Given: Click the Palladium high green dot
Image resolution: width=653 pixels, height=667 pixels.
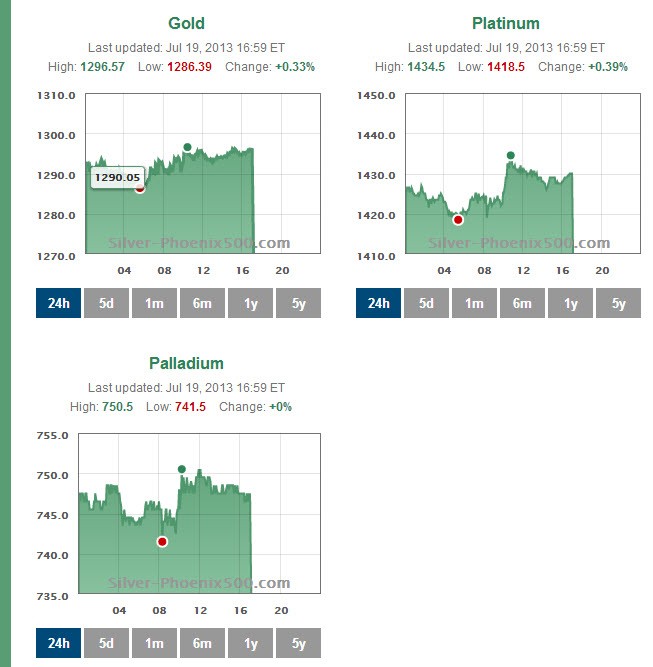Looking at the screenshot, I should (x=182, y=469).
